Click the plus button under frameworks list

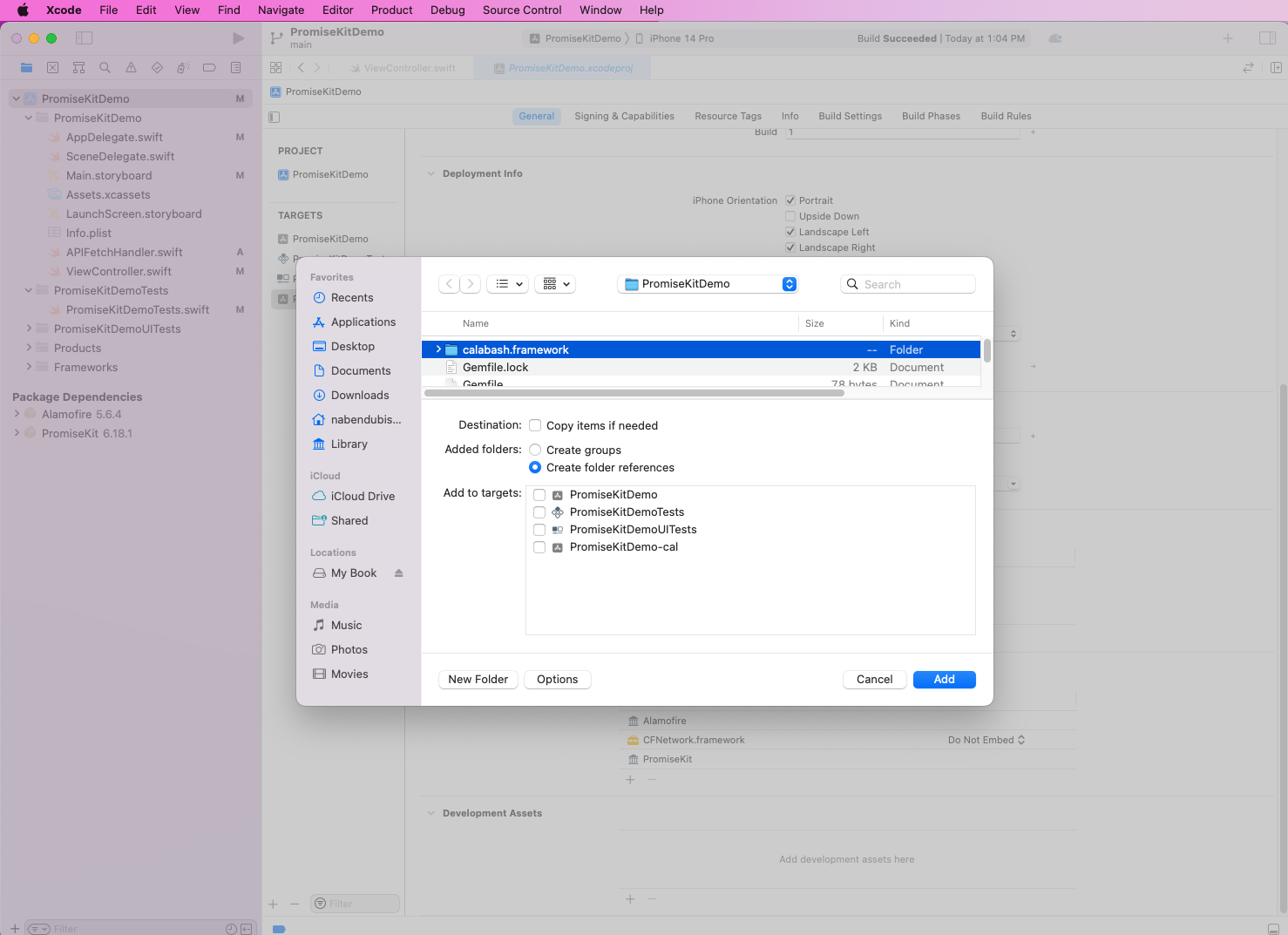coord(630,779)
